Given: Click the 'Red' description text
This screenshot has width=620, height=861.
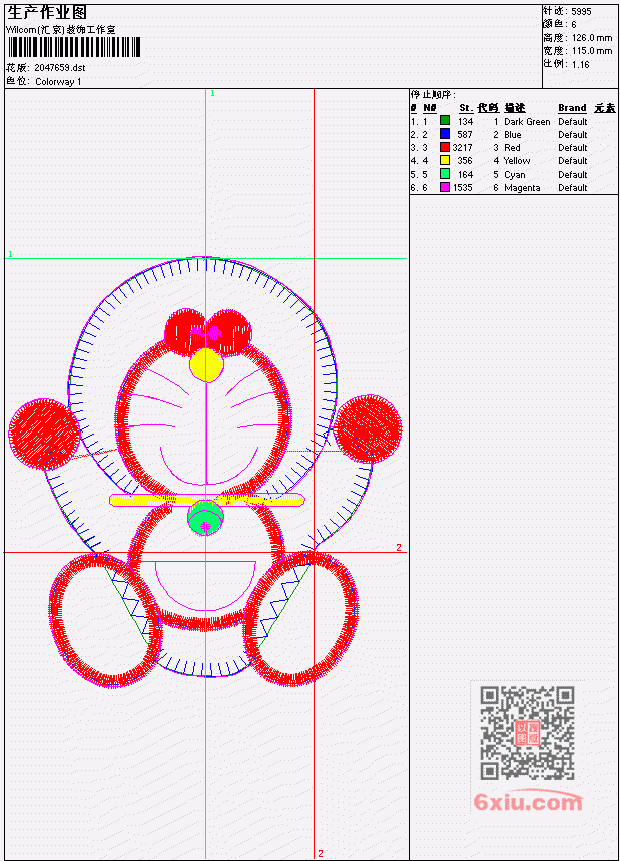Looking at the screenshot, I should (x=512, y=148).
